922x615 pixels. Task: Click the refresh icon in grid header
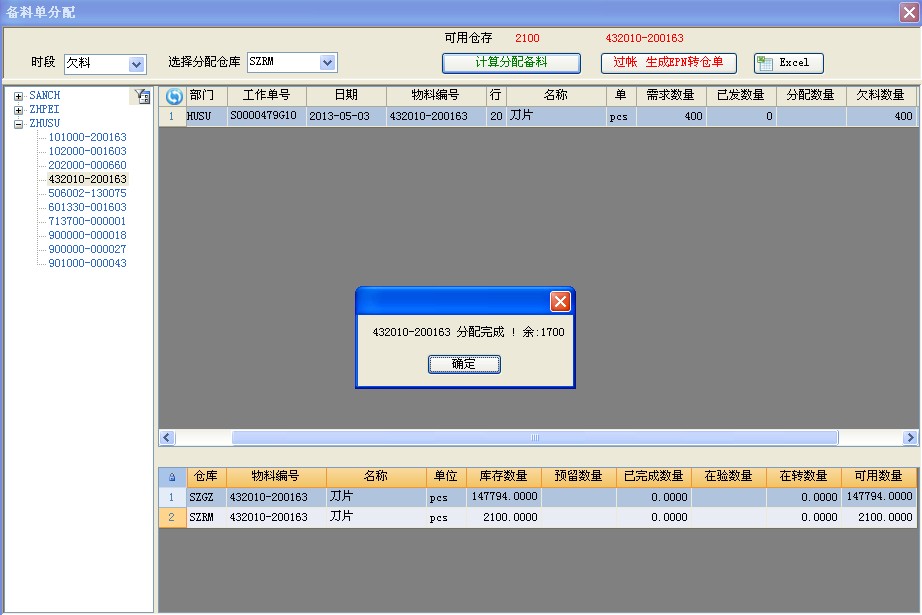[173, 95]
